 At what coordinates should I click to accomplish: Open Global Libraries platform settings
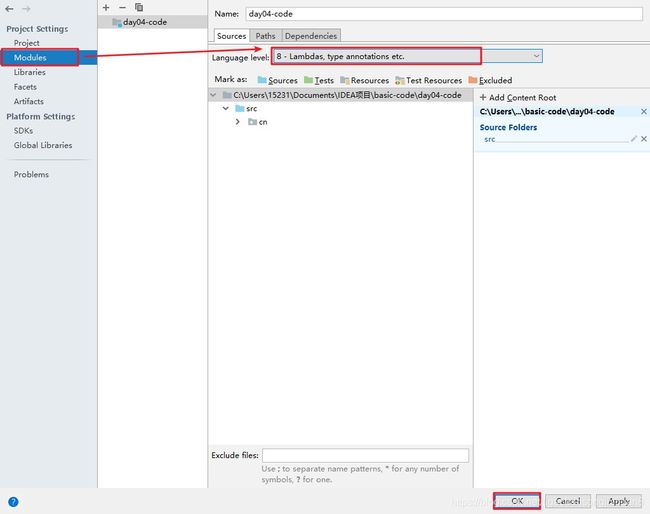[x=43, y=145]
